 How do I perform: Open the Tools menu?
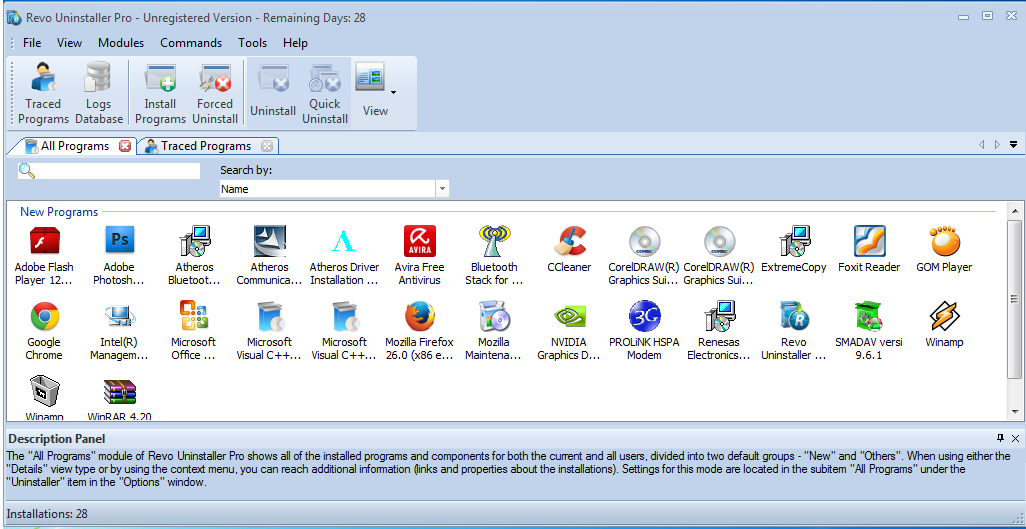252,43
